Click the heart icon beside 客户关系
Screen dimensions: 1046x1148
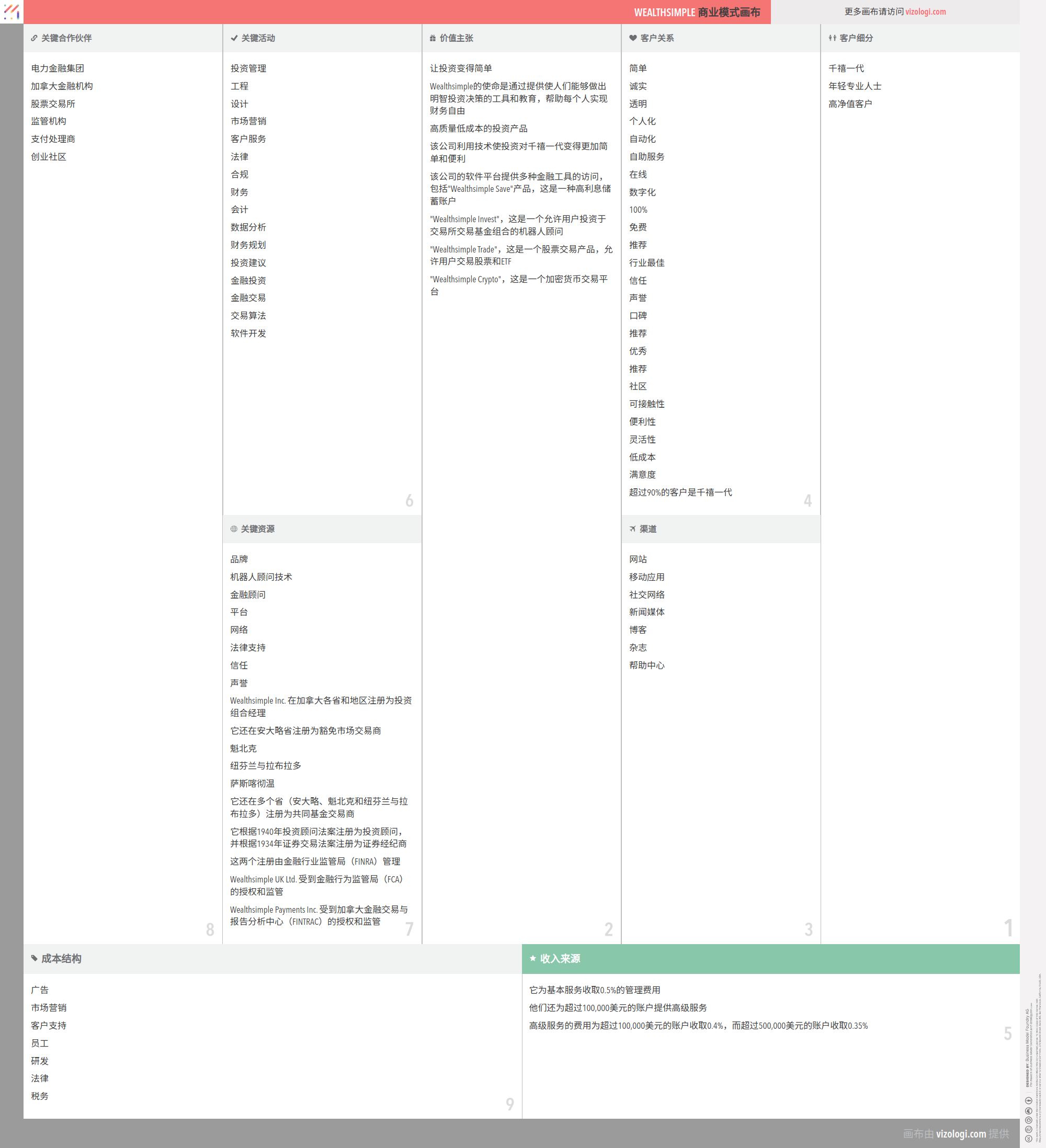(632, 38)
